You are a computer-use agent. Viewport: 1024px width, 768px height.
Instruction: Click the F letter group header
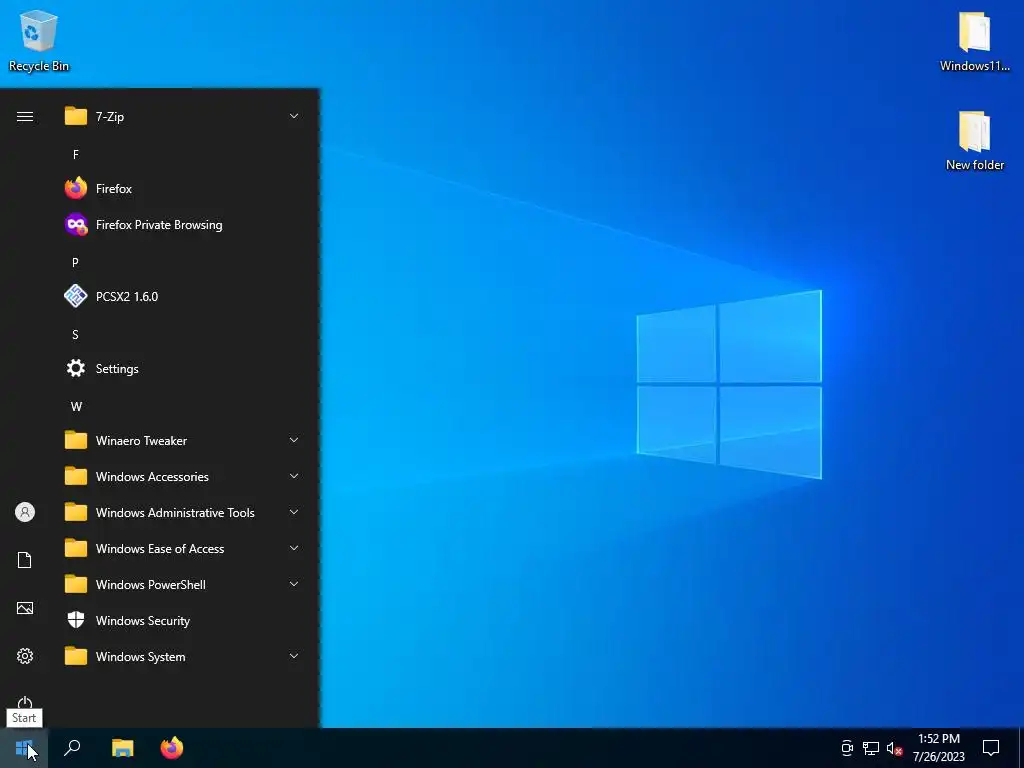click(76, 155)
